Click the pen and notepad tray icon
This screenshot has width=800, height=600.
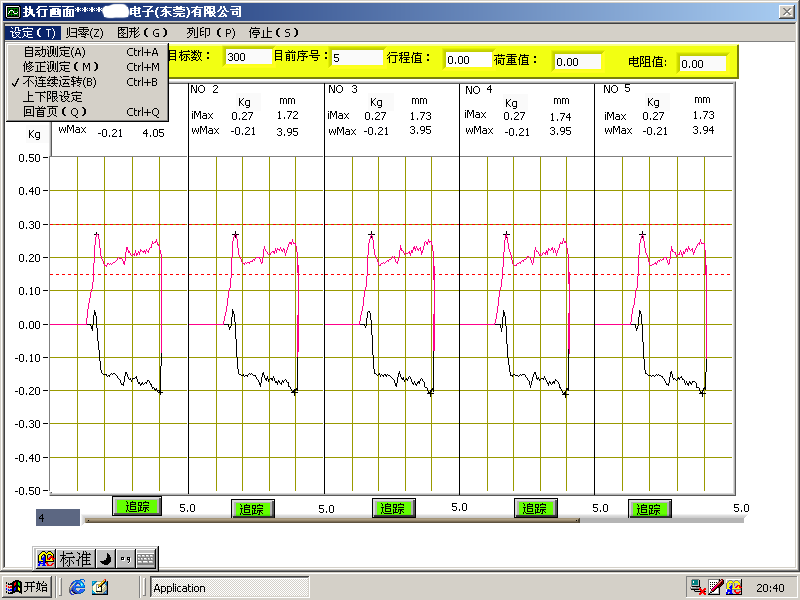coord(714,588)
